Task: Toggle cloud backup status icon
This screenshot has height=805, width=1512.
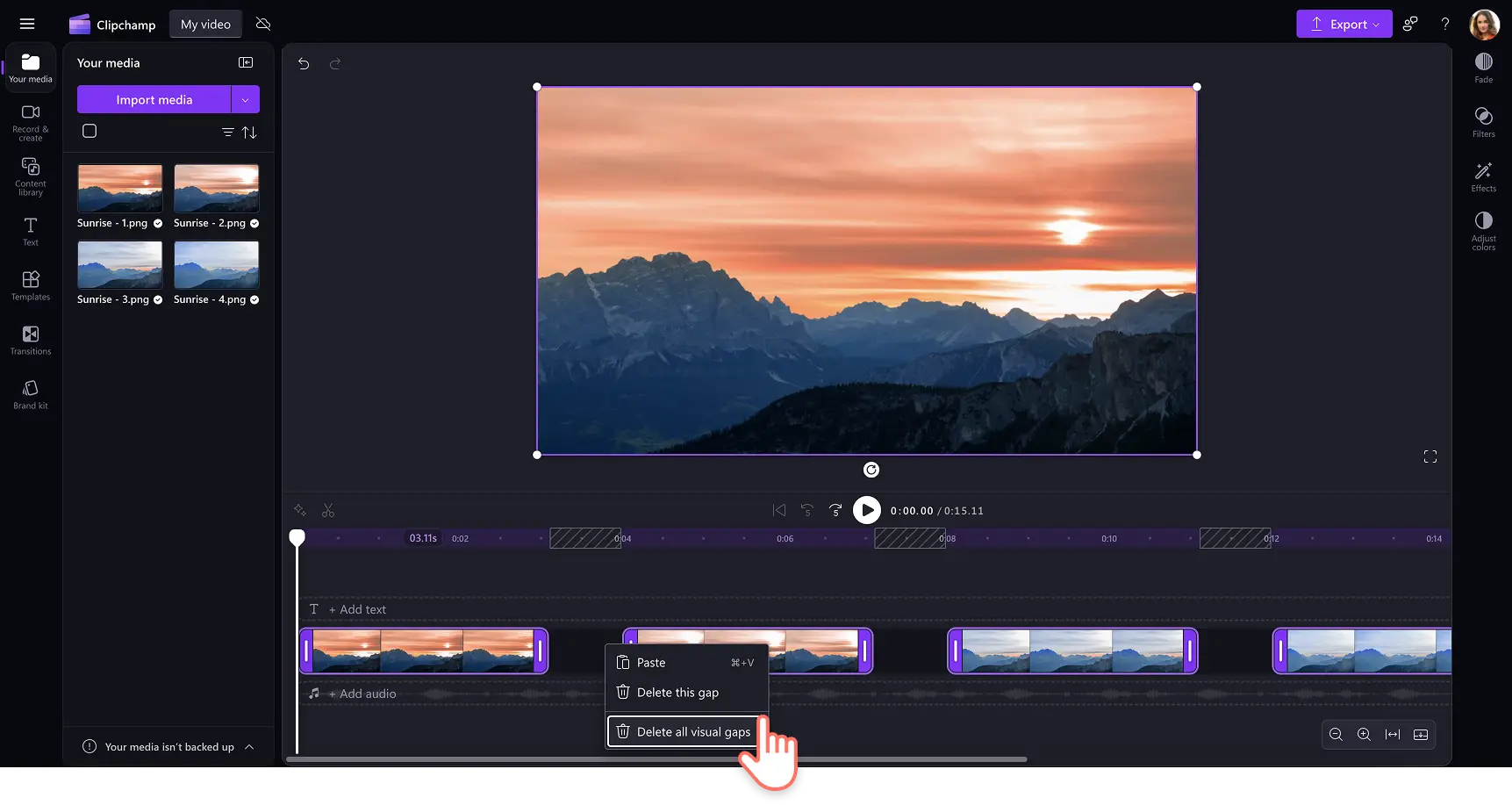Action: tap(262, 24)
